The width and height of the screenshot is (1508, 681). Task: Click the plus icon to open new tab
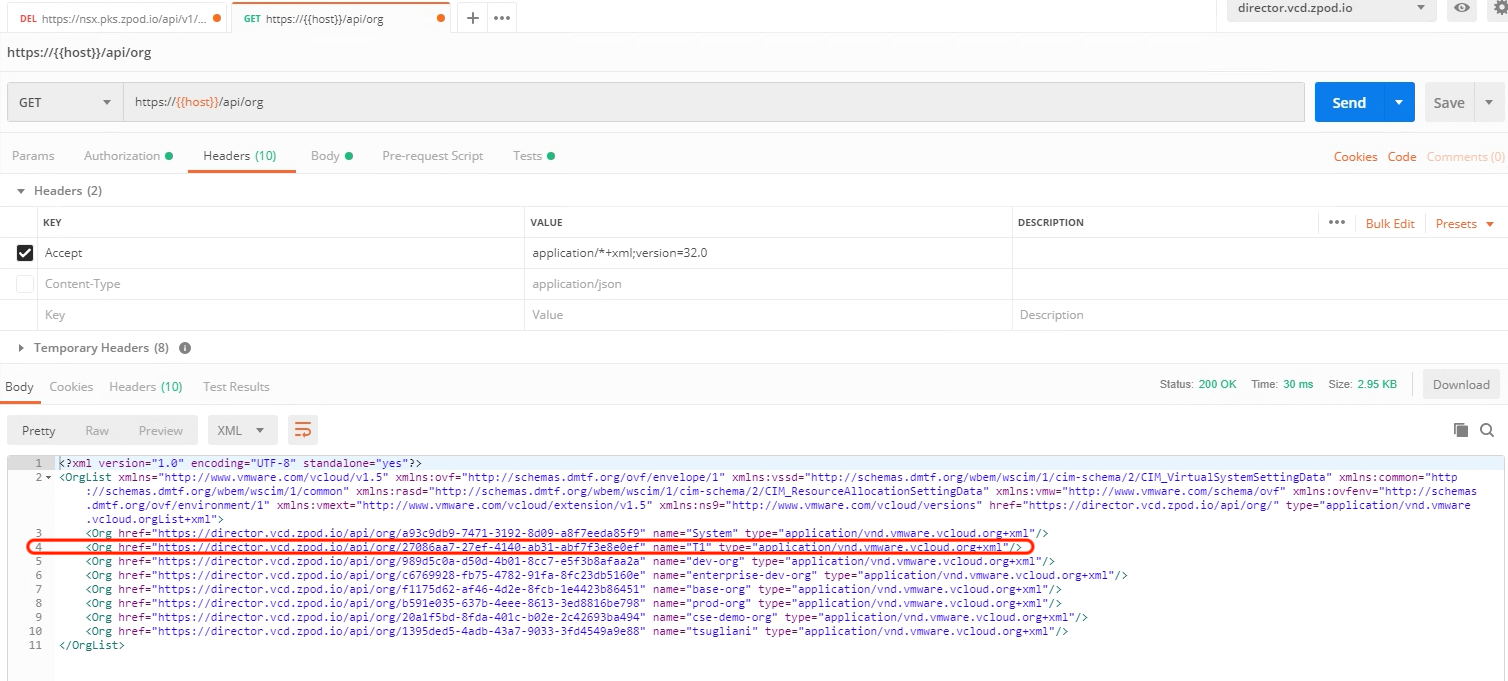pyautogui.click(x=473, y=18)
